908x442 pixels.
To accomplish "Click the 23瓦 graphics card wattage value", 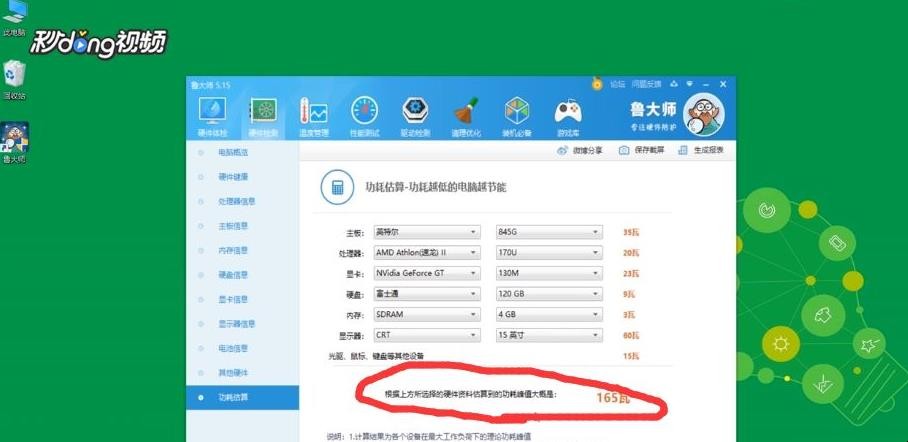I will 631,273.
